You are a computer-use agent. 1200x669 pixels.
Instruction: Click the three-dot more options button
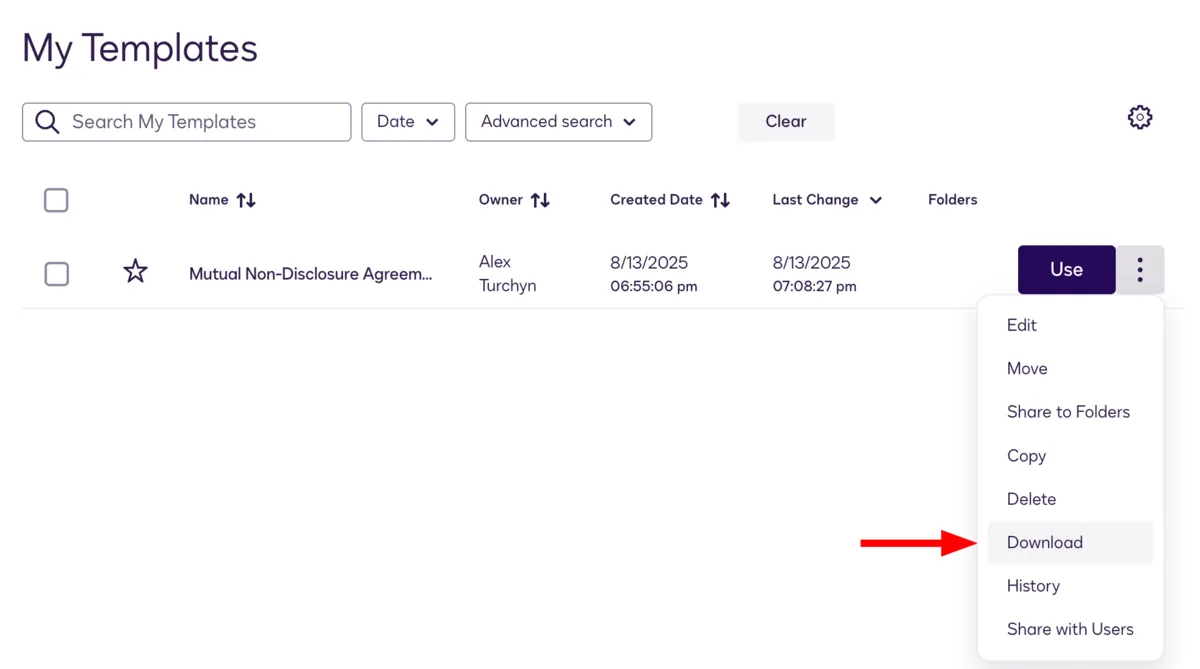pos(1140,270)
